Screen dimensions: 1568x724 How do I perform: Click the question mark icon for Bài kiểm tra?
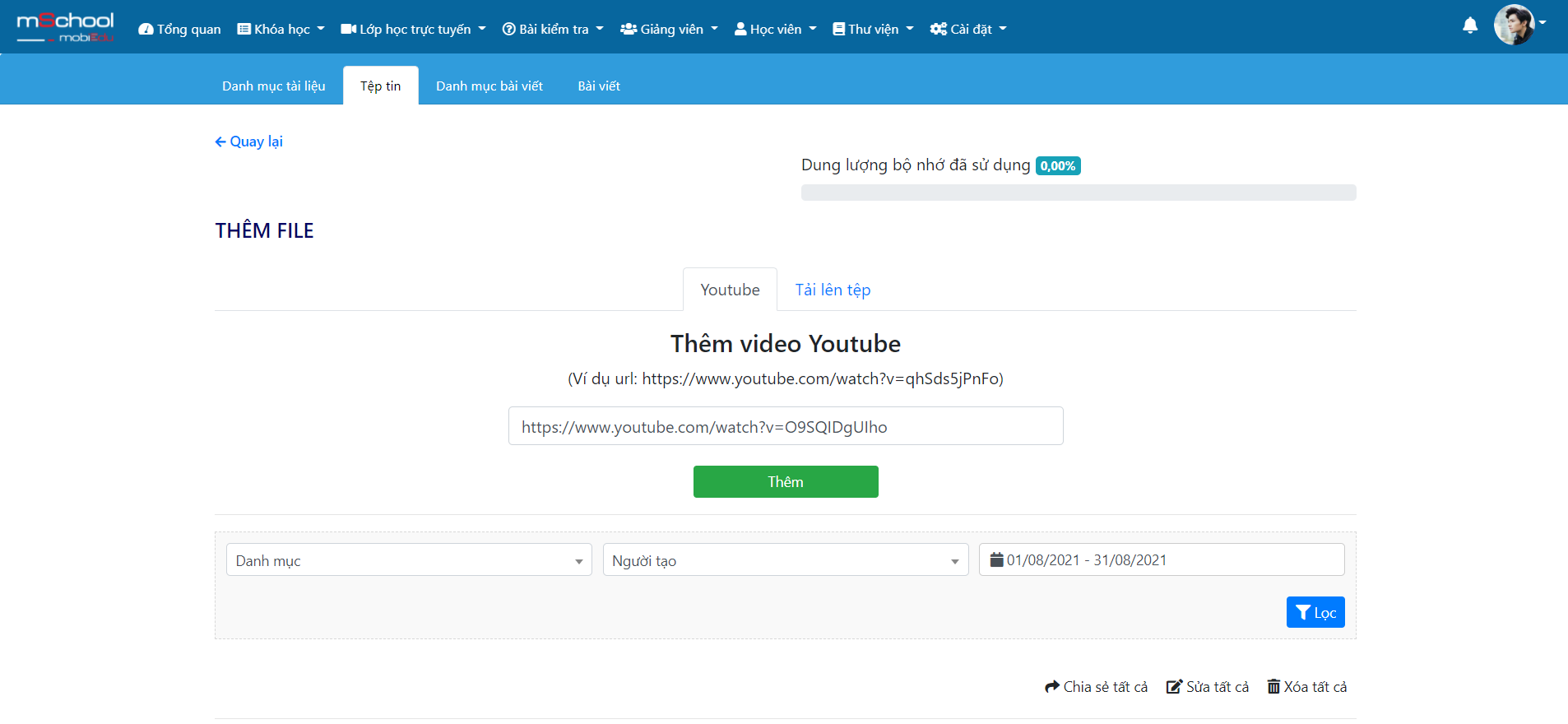[508, 29]
